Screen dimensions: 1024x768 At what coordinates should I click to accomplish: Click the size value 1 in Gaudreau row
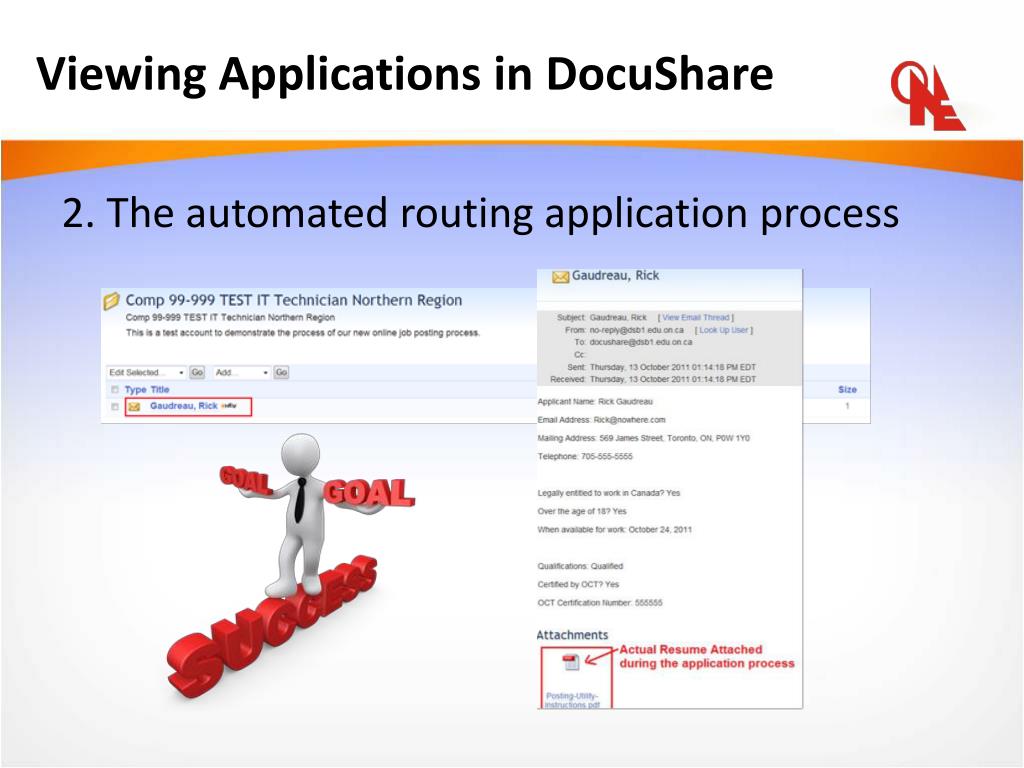click(847, 406)
